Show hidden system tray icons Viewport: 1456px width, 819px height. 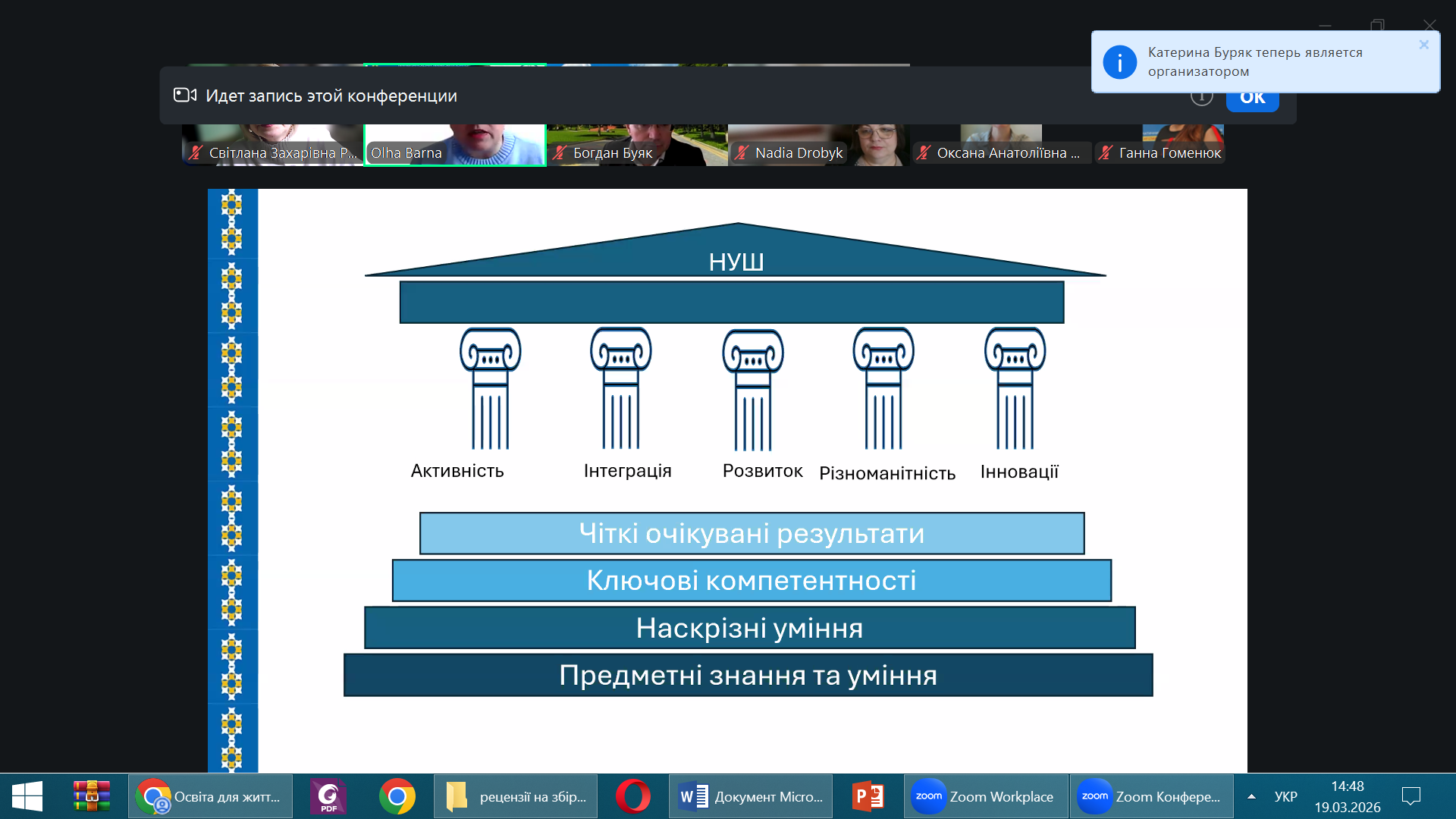1251,796
